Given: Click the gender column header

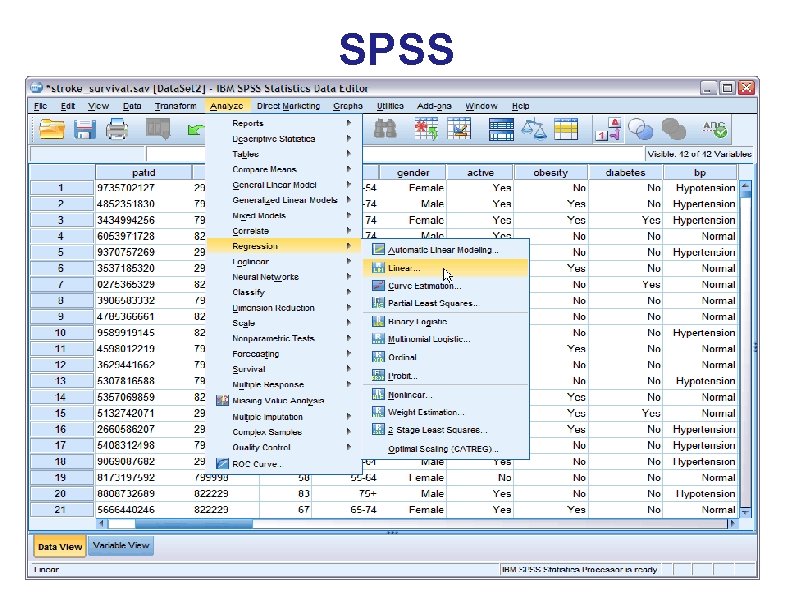Looking at the screenshot, I should point(413,173).
